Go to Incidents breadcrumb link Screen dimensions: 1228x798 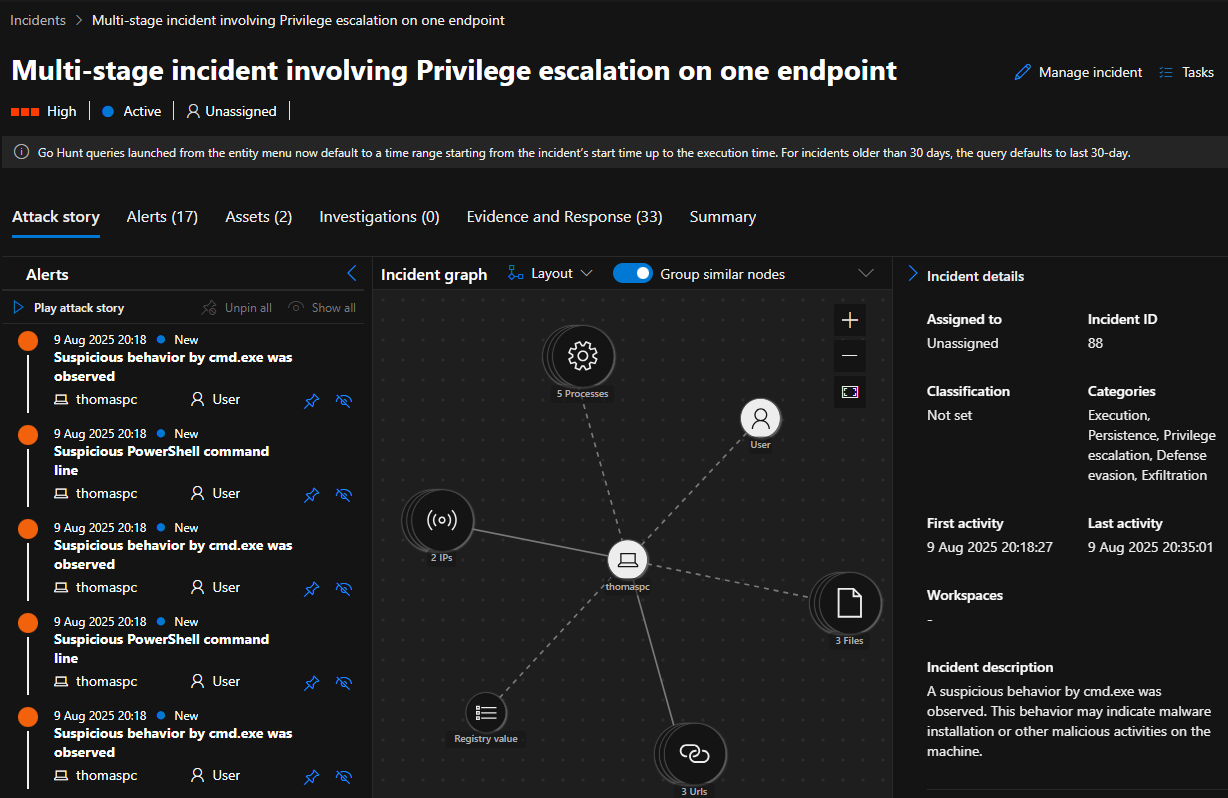[x=38, y=20]
